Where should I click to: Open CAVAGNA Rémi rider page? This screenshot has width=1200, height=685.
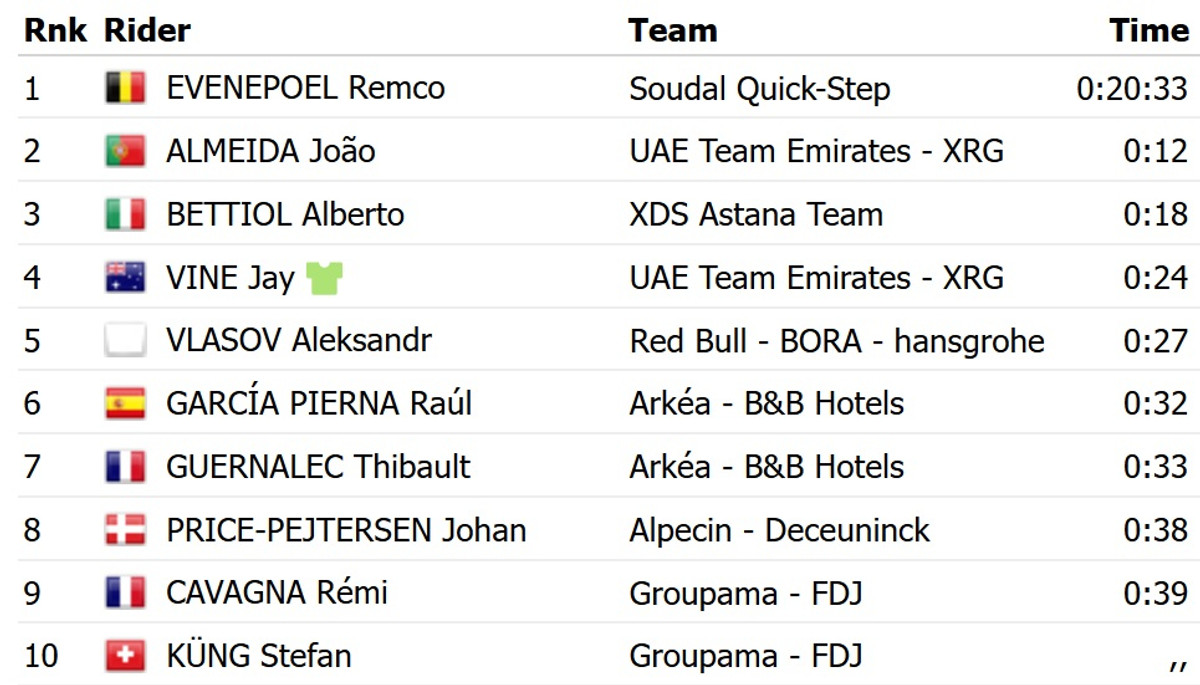tap(277, 593)
